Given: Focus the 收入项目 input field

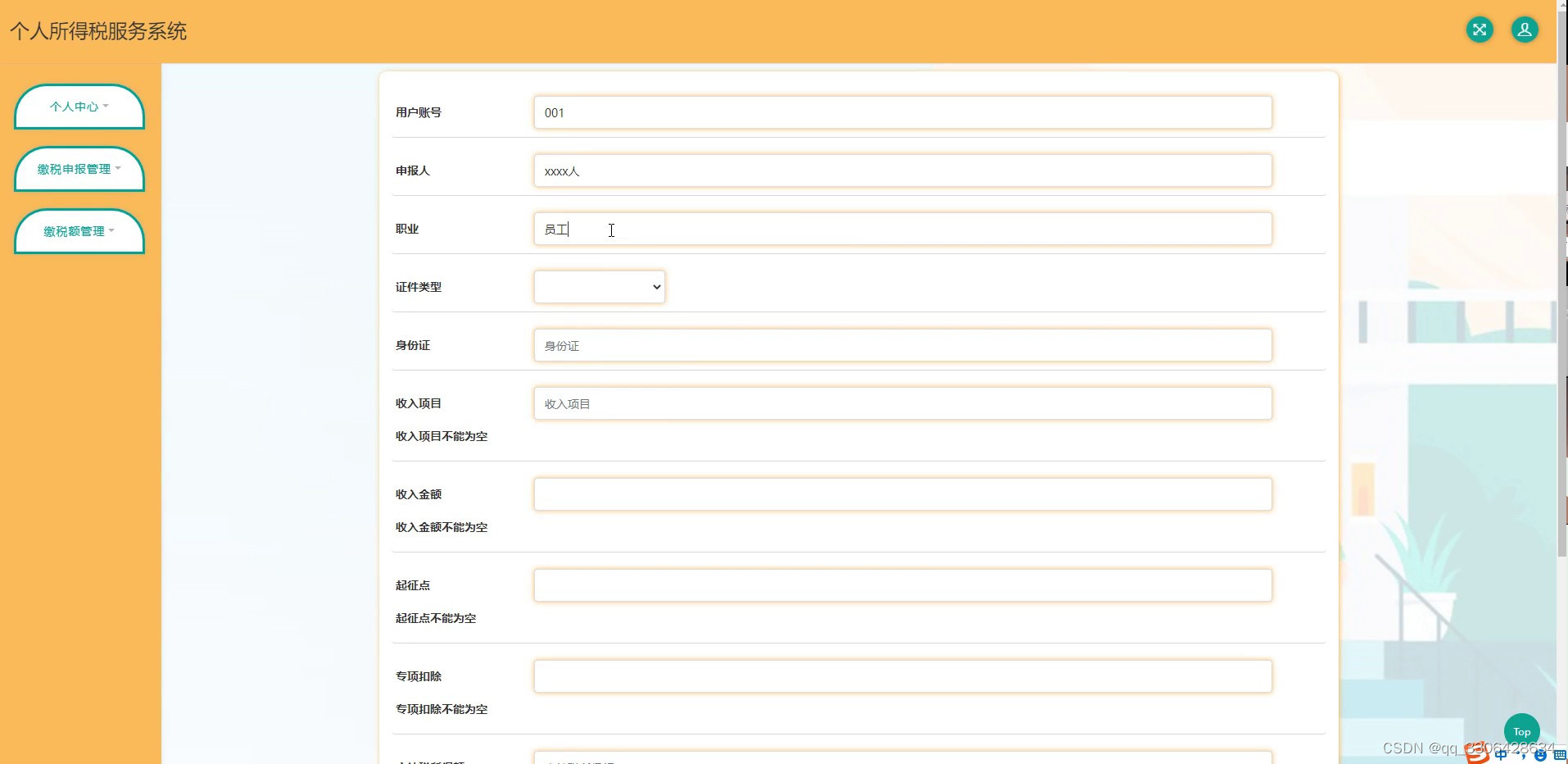Looking at the screenshot, I should click(903, 403).
